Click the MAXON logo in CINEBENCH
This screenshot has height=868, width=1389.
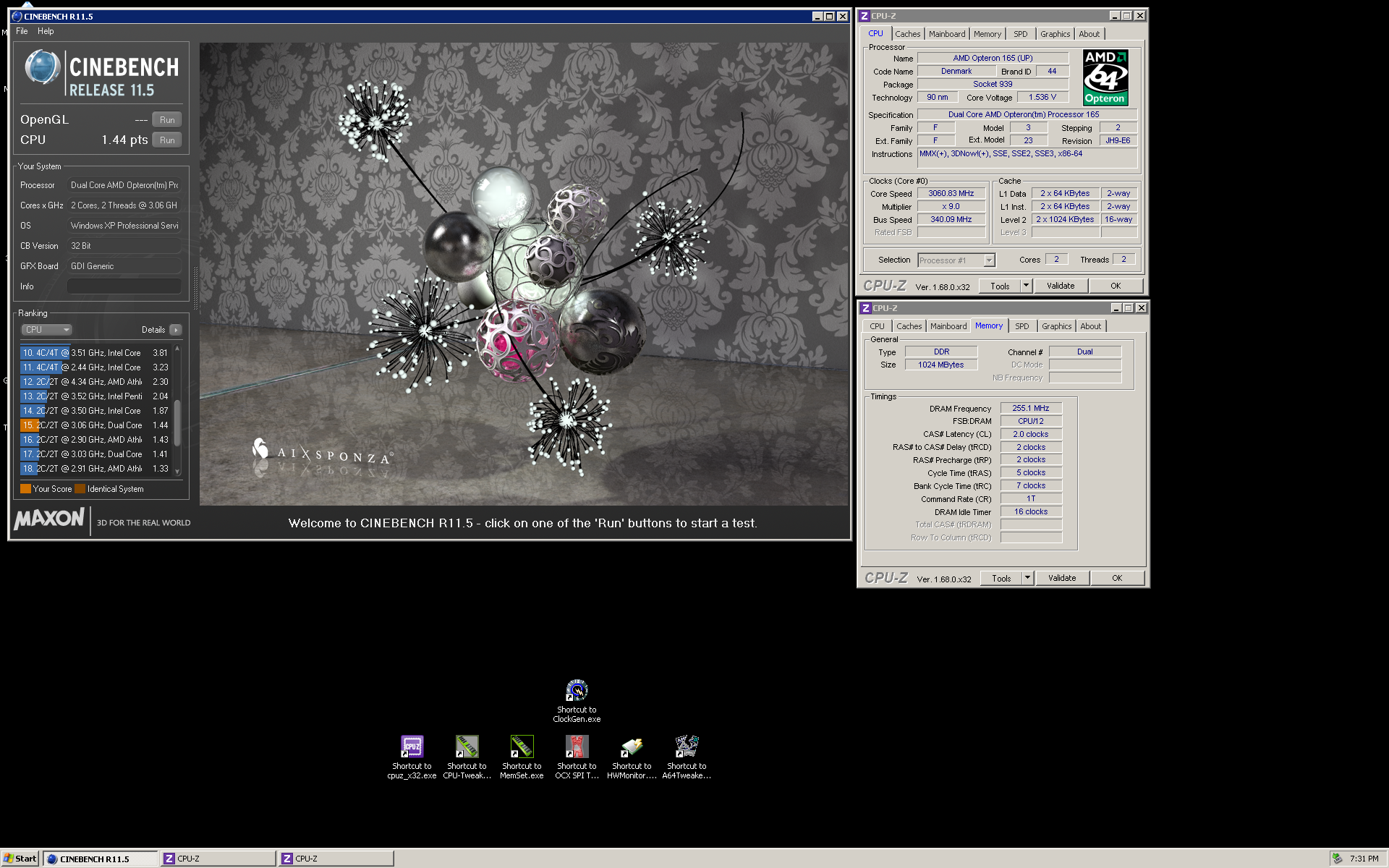pyautogui.click(x=49, y=519)
